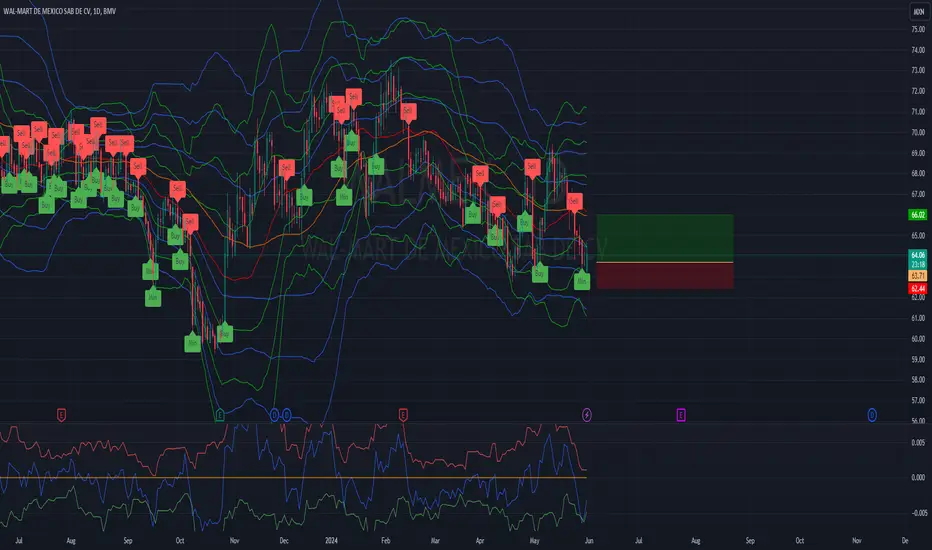Click the 2024 label on time axis

[x=331, y=540]
